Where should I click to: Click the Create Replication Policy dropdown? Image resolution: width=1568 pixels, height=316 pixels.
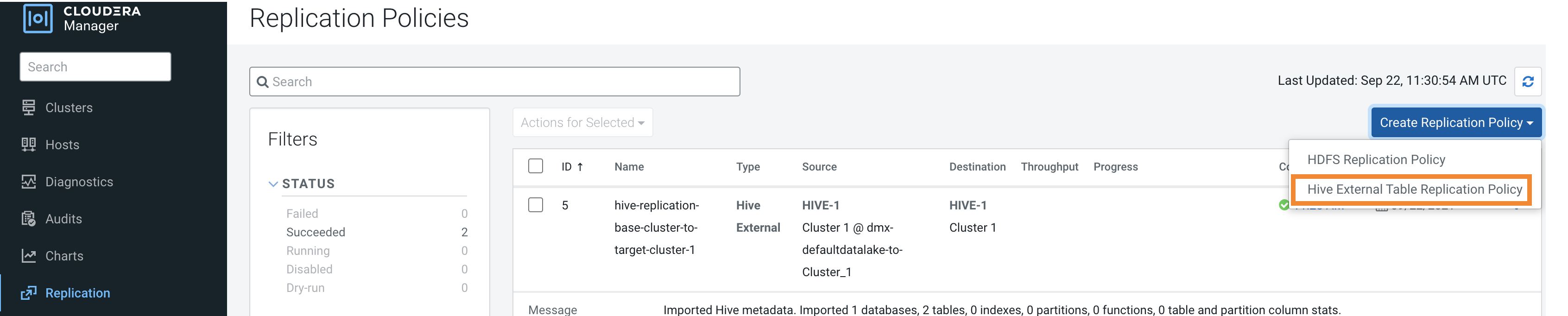tap(1455, 123)
